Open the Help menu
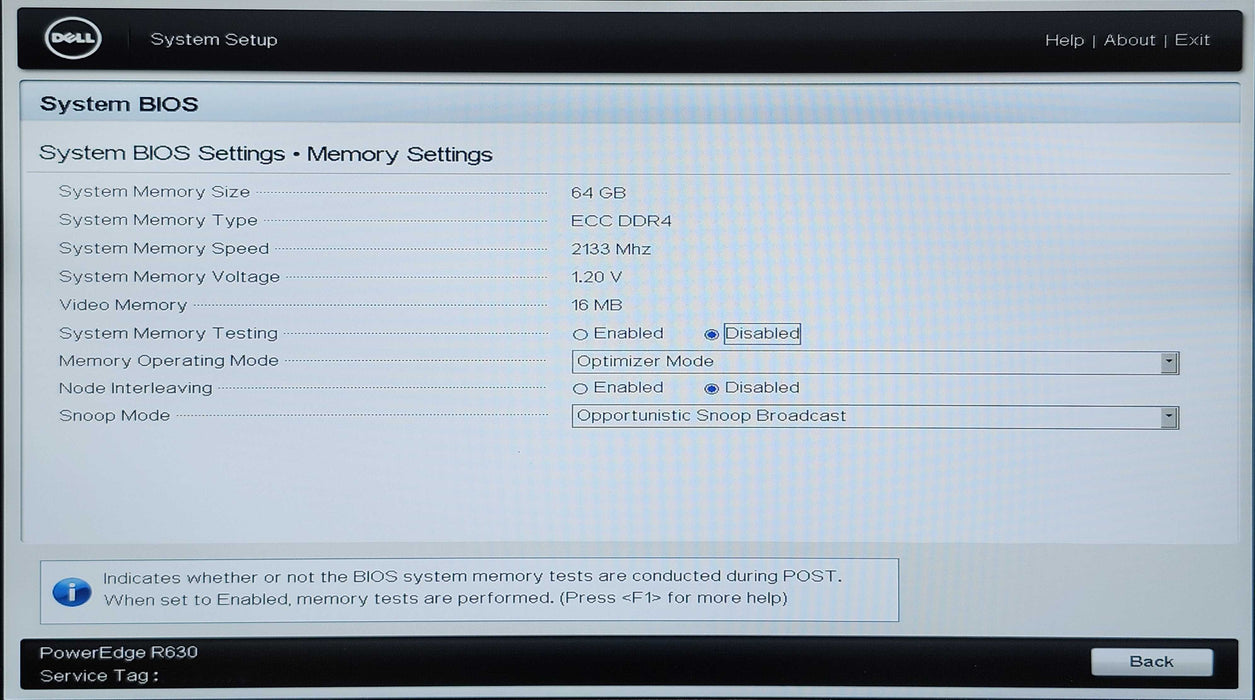This screenshot has height=700, width=1255. click(x=1064, y=40)
